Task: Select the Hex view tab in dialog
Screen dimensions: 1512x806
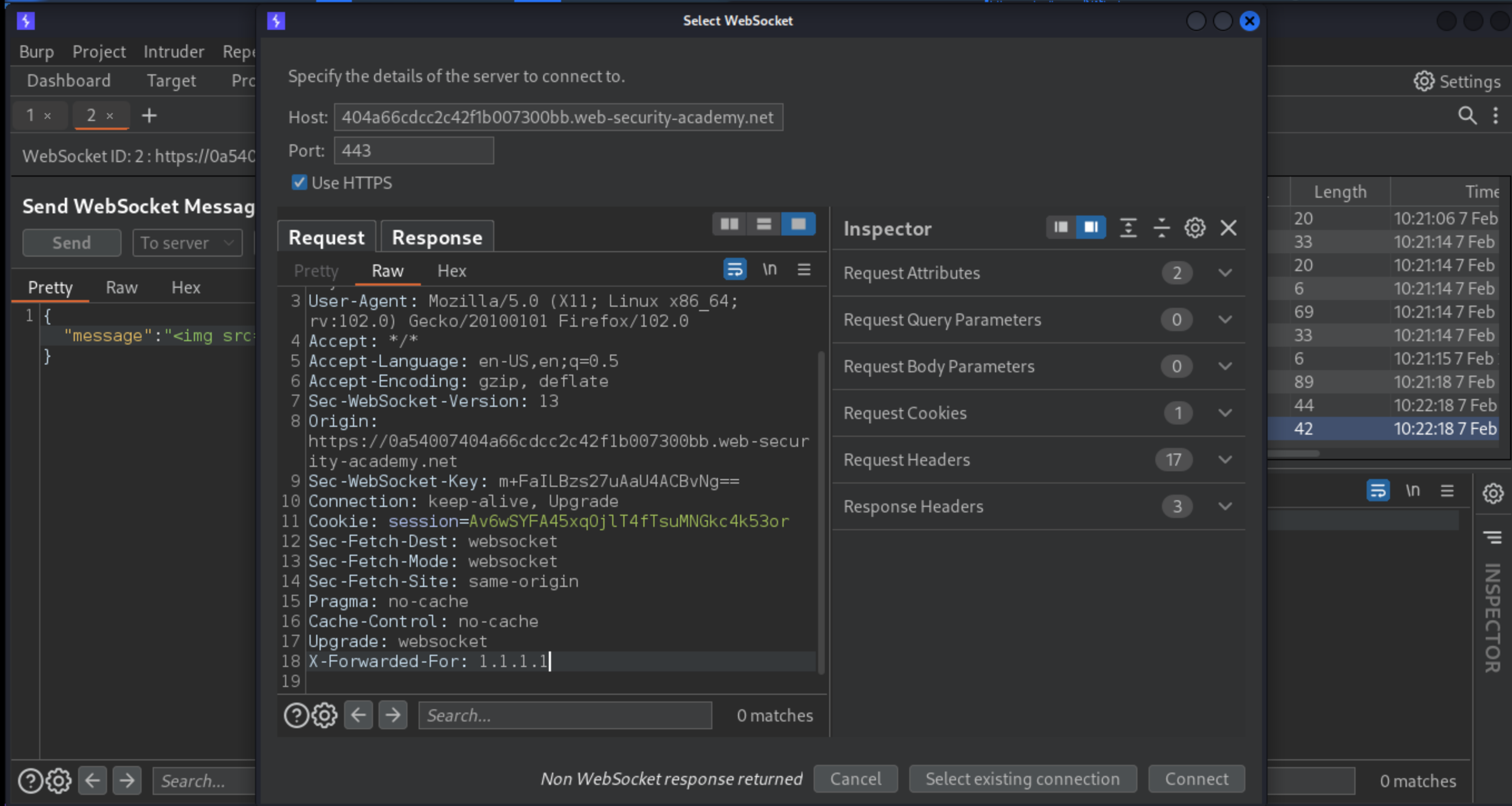Action: pyautogui.click(x=452, y=270)
